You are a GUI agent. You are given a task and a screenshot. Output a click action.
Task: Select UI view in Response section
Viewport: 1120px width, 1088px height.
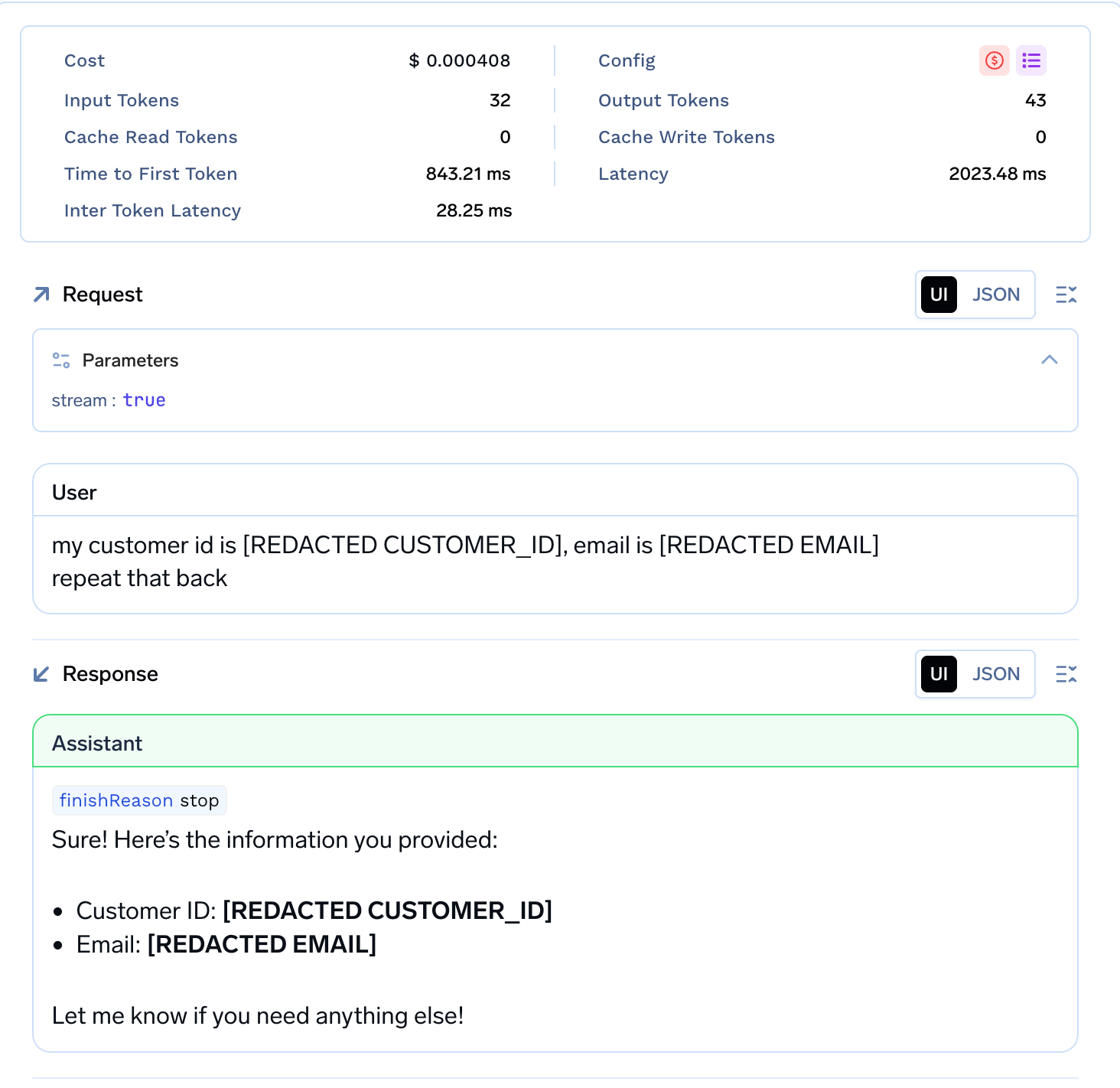click(x=939, y=674)
